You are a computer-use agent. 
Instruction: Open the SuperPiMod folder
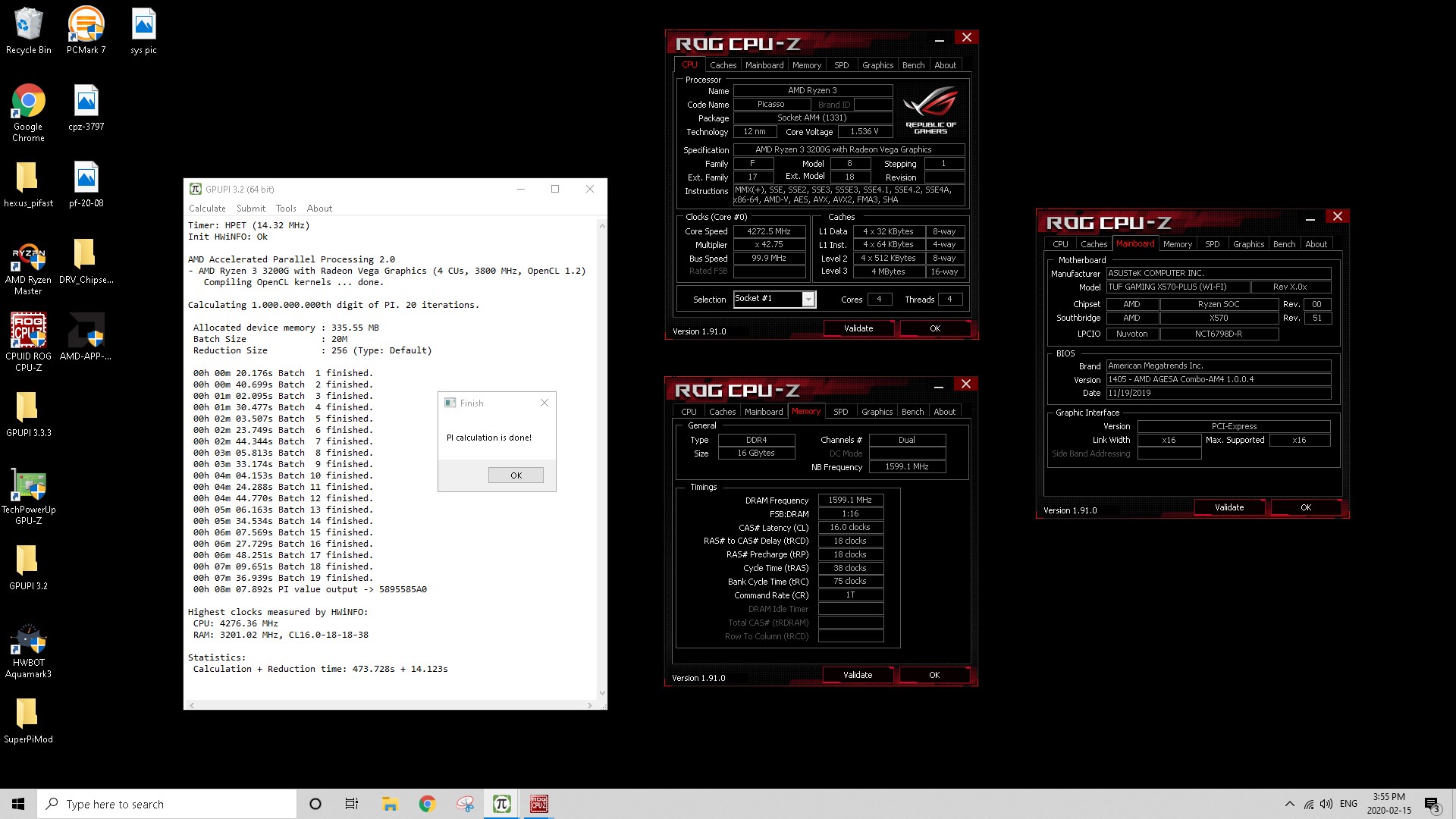click(28, 720)
